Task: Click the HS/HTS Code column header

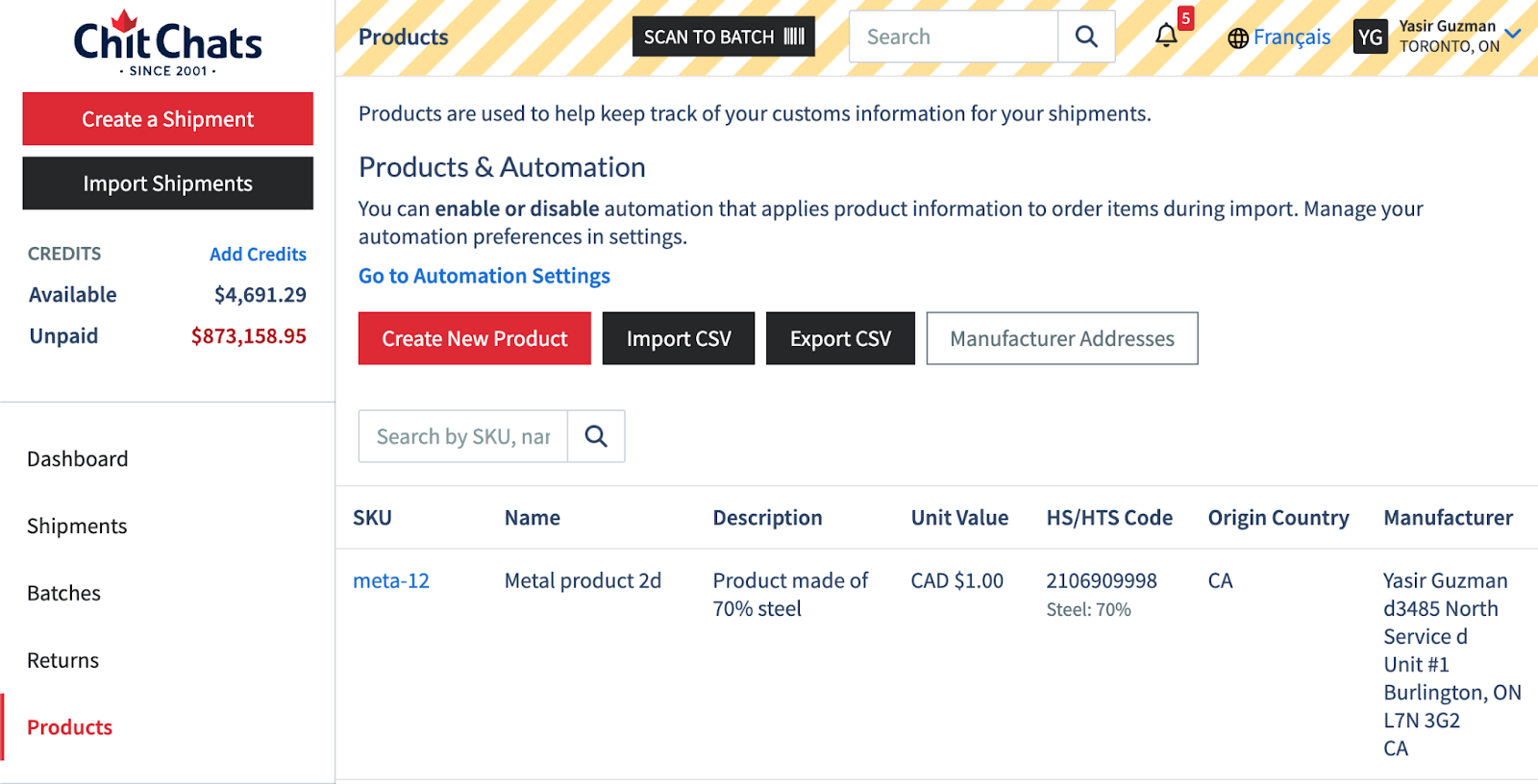Action: [1109, 518]
